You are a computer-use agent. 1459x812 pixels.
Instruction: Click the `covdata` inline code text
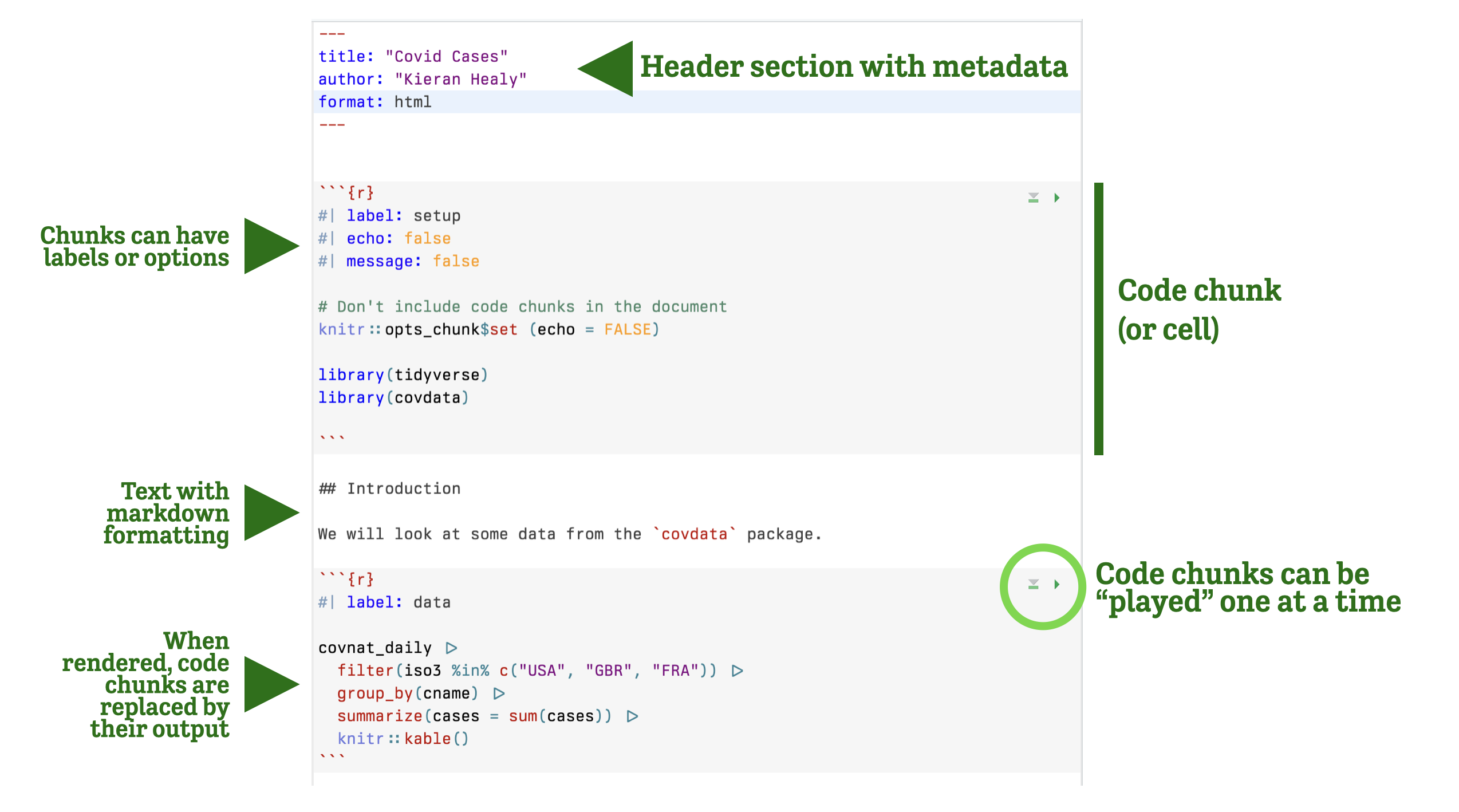click(x=694, y=534)
